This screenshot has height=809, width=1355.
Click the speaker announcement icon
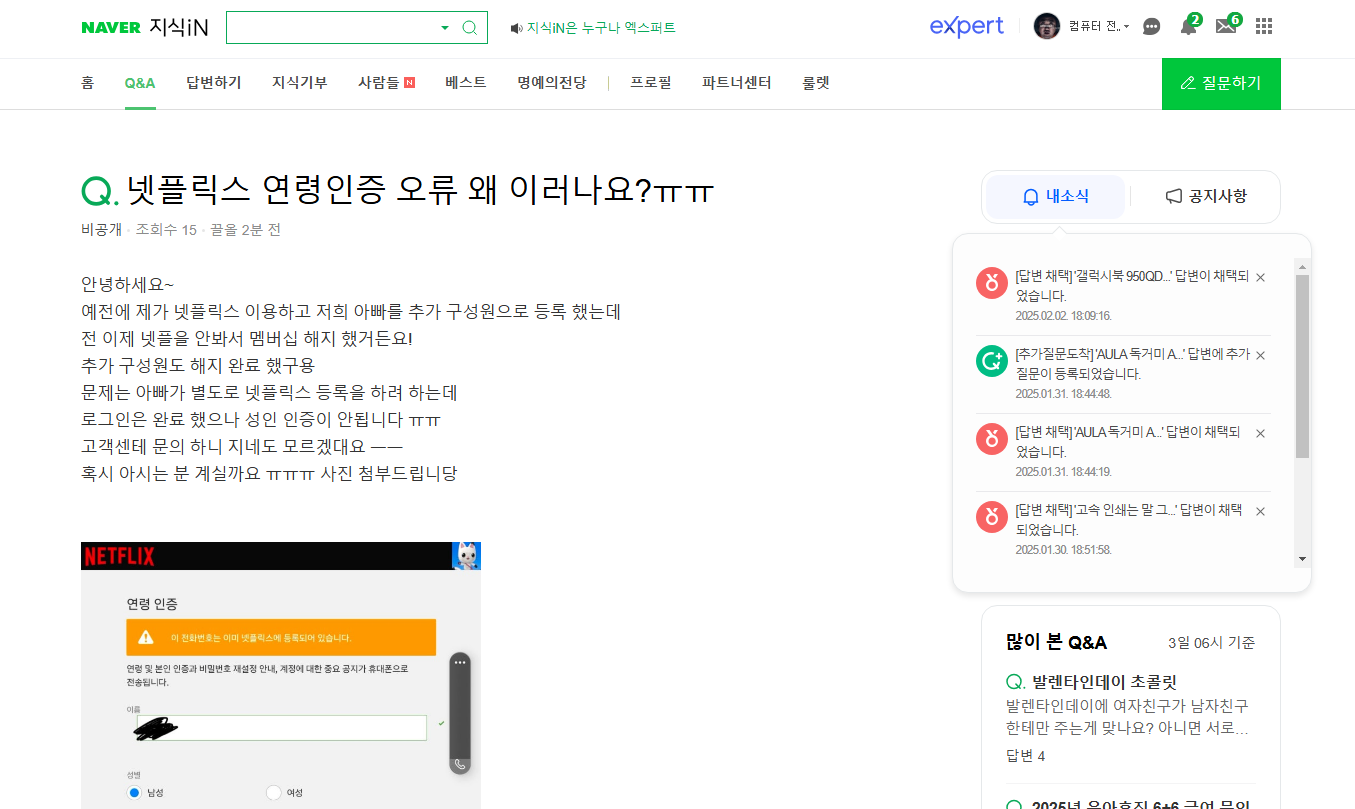click(516, 28)
